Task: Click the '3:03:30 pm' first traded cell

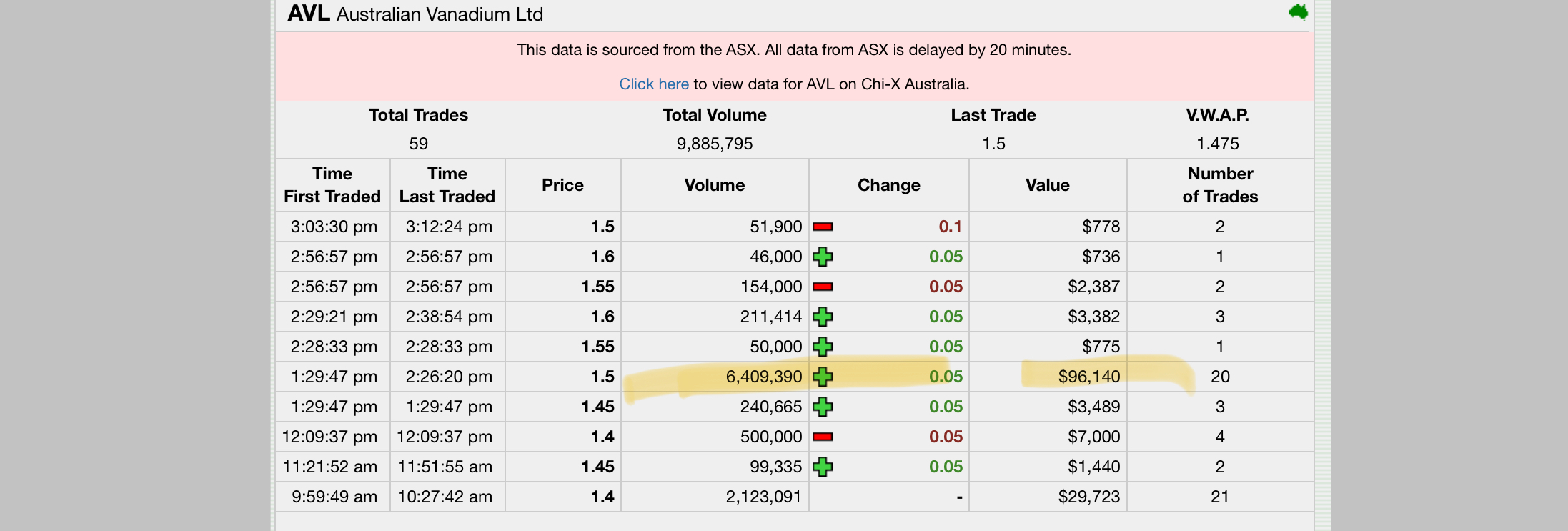Action: (x=334, y=227)
